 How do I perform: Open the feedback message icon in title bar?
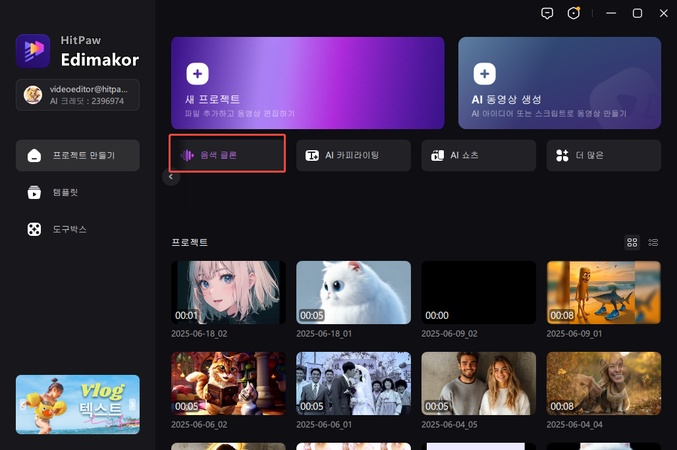(547, 13)
